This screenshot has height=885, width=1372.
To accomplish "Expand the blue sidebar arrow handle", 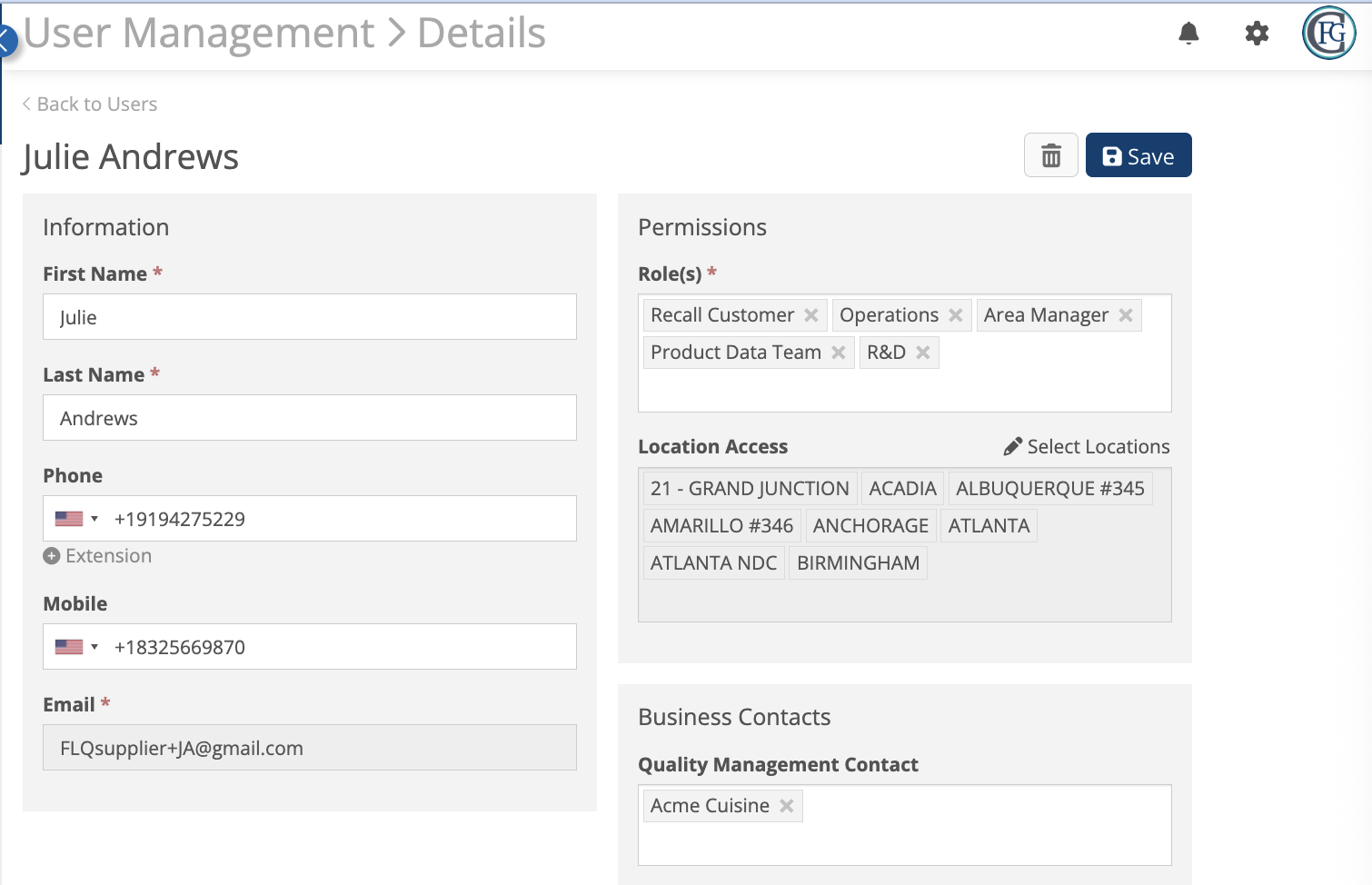I will (7, 40).
